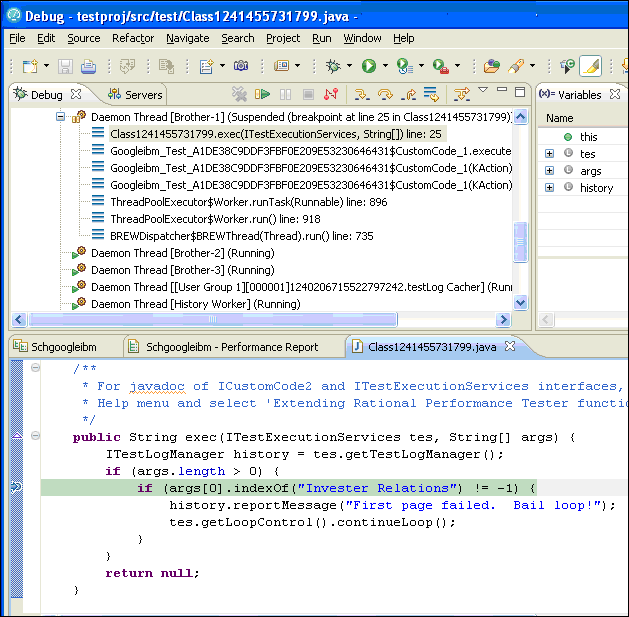The height and width of the screenshot is (617, 629).
Task: Open the Refactor menu
Action: click(x=133, y=38)
